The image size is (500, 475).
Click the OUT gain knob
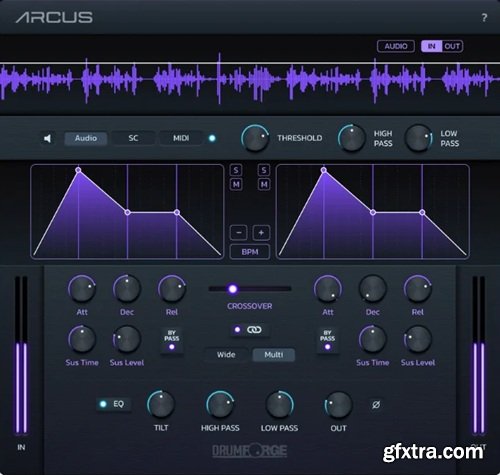click(x=338, y=405)
